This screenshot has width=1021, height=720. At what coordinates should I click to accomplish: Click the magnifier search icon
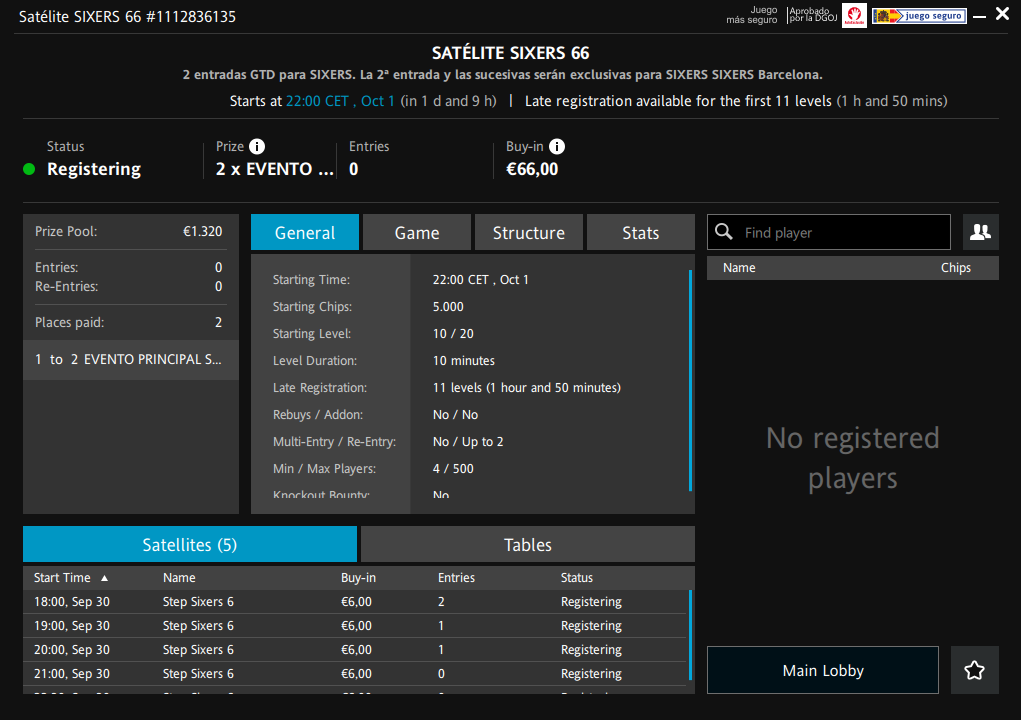tap(724, 232)
